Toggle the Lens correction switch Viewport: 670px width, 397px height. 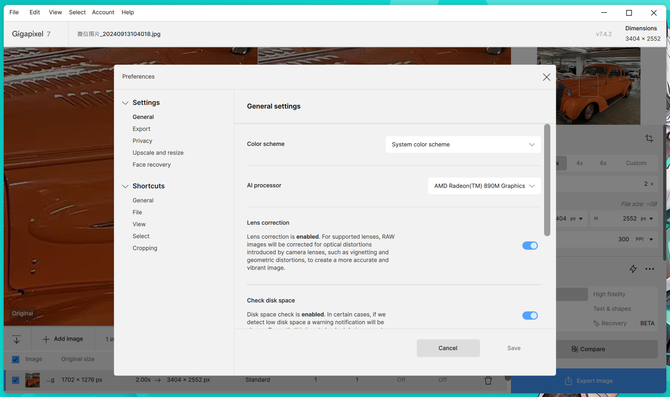coord(530,245)
